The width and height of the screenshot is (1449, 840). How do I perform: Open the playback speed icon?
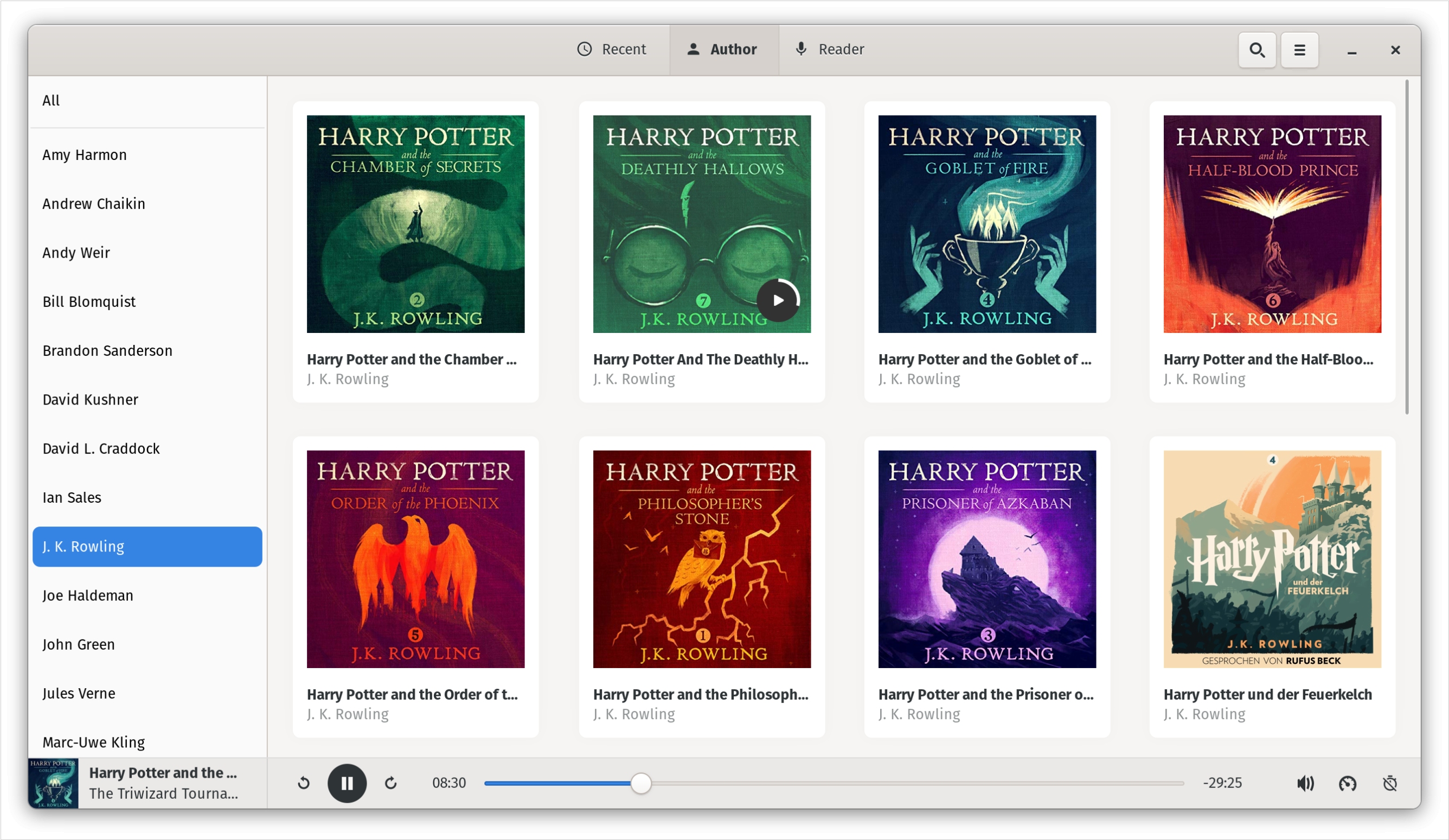(1347, 783)
